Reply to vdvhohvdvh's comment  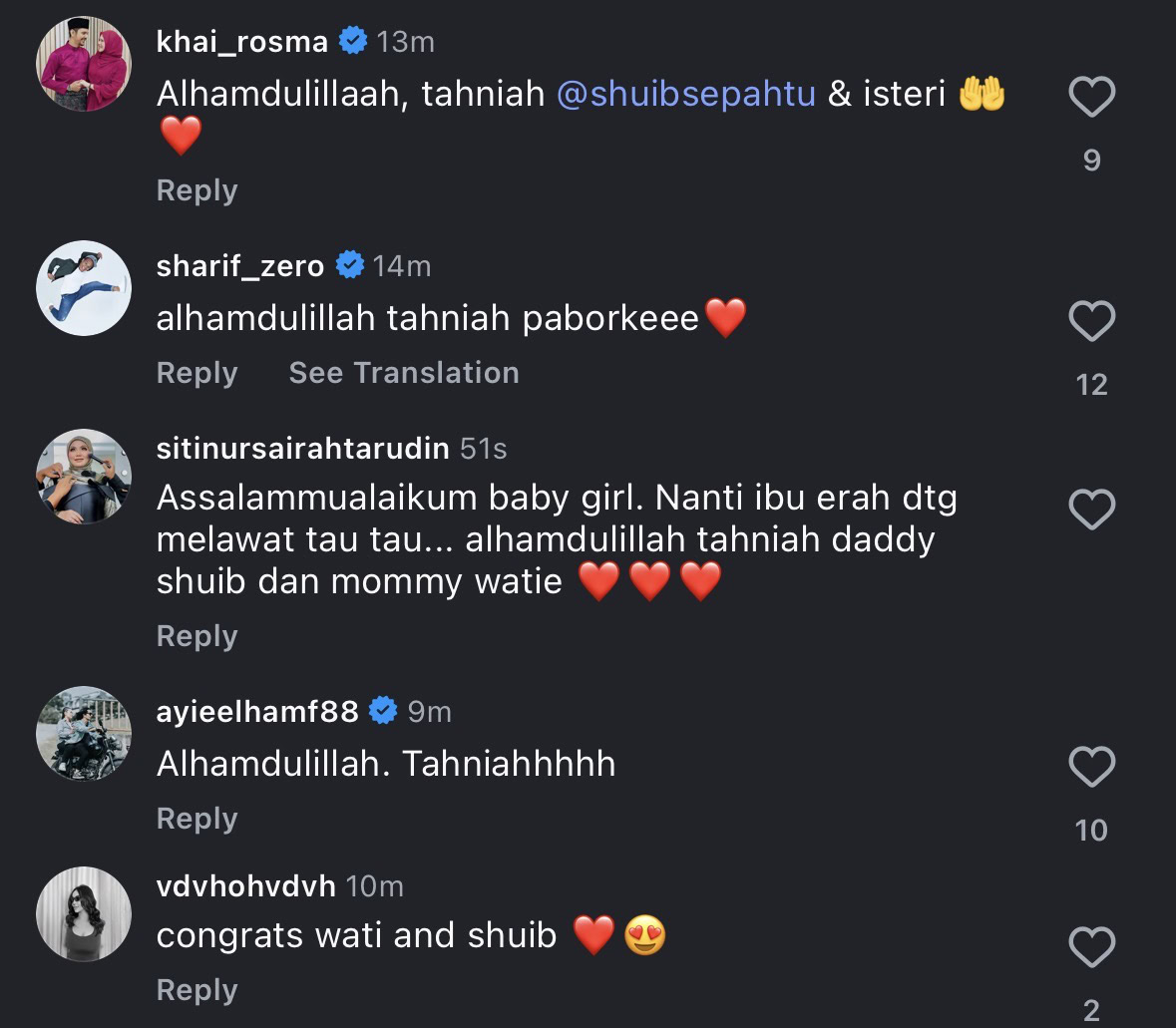pyautogui.click(x=196, y=990)
